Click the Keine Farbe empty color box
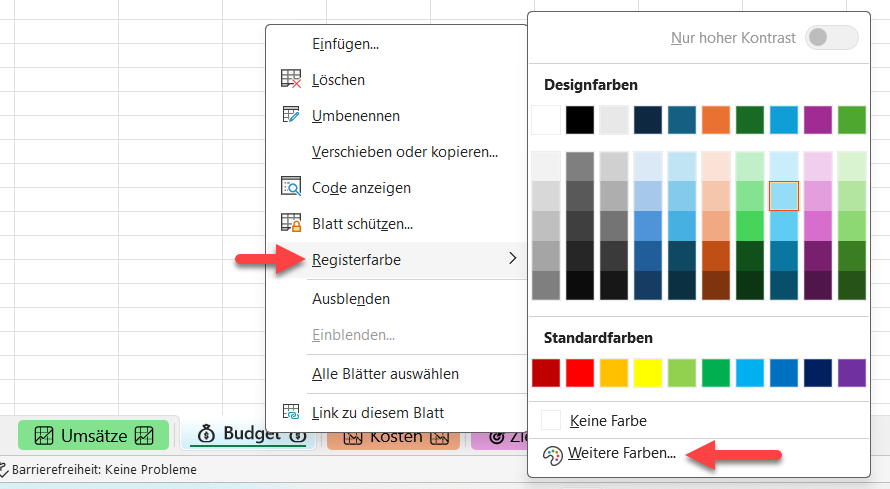The image size is (890, 489). (x=551, y=420)
